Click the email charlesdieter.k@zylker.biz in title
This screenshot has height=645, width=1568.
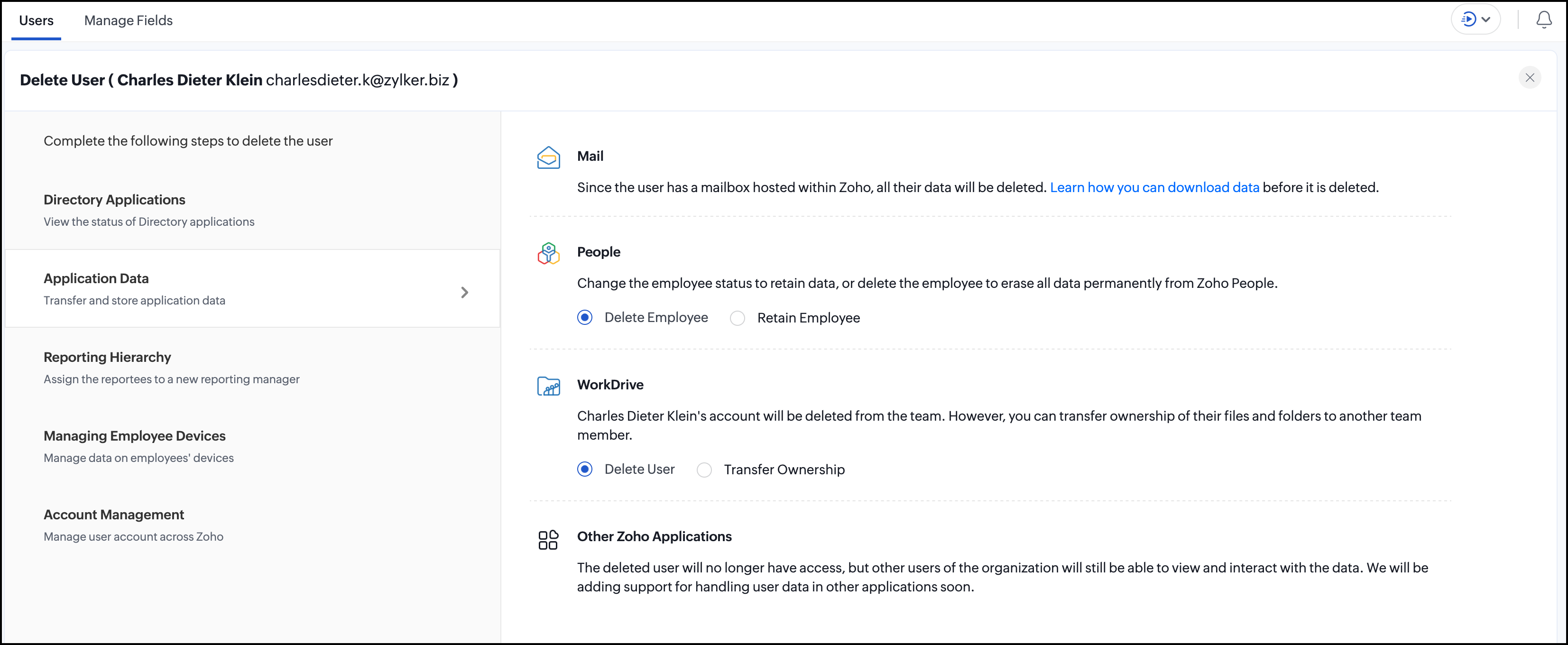click(357, 80)
